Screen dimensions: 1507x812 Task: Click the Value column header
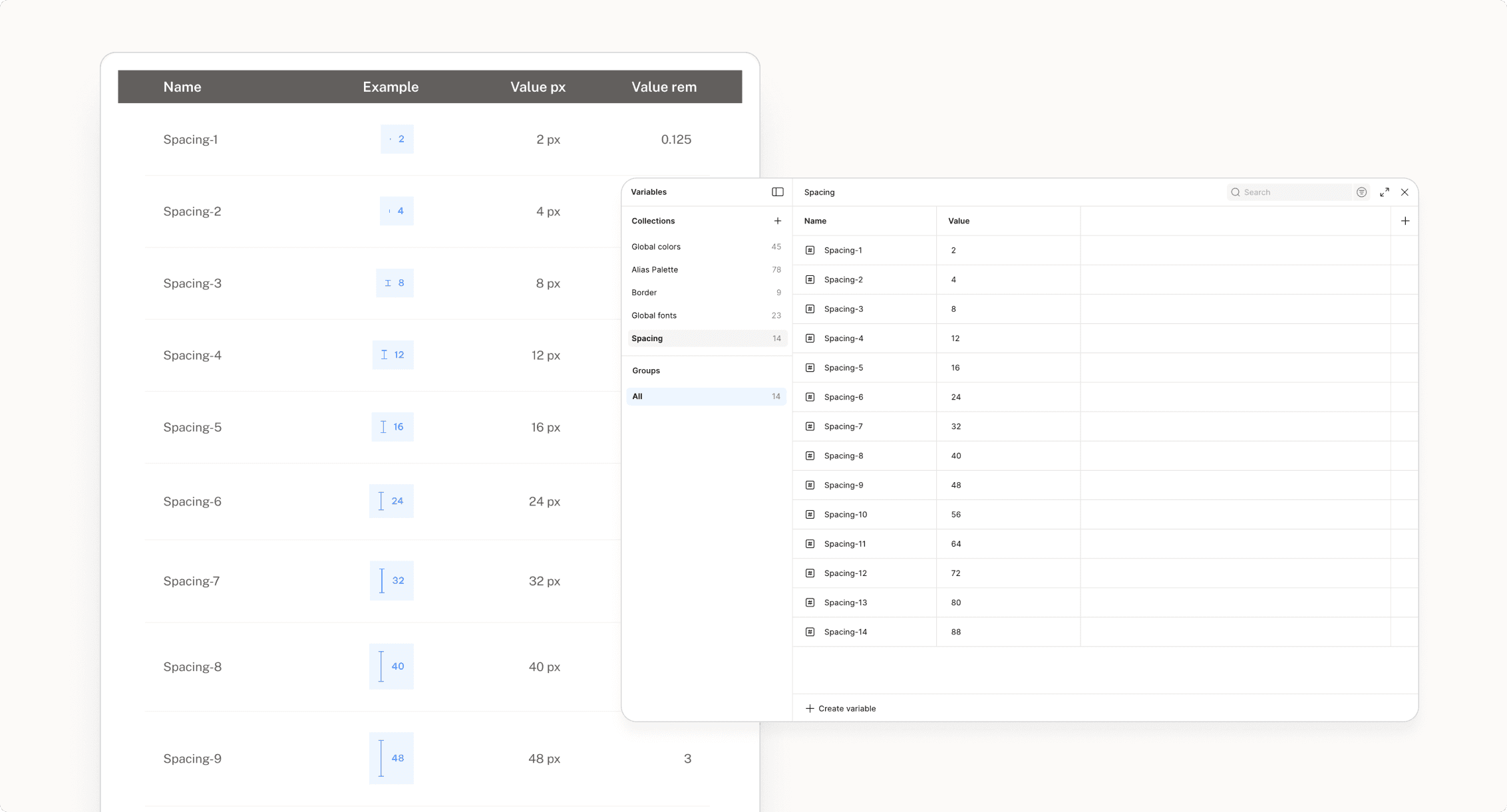959,221
